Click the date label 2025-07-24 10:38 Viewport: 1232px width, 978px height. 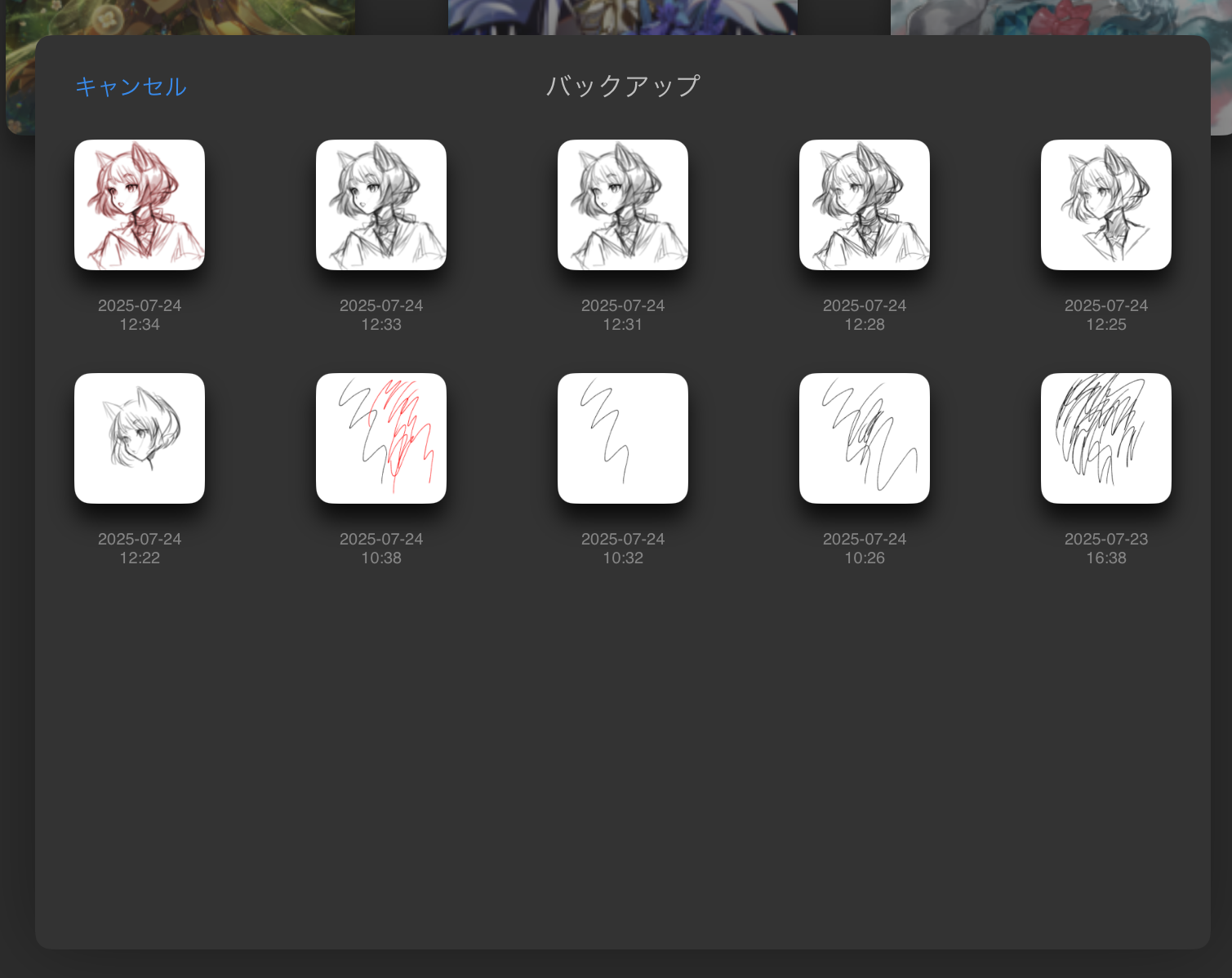(381, 549)
